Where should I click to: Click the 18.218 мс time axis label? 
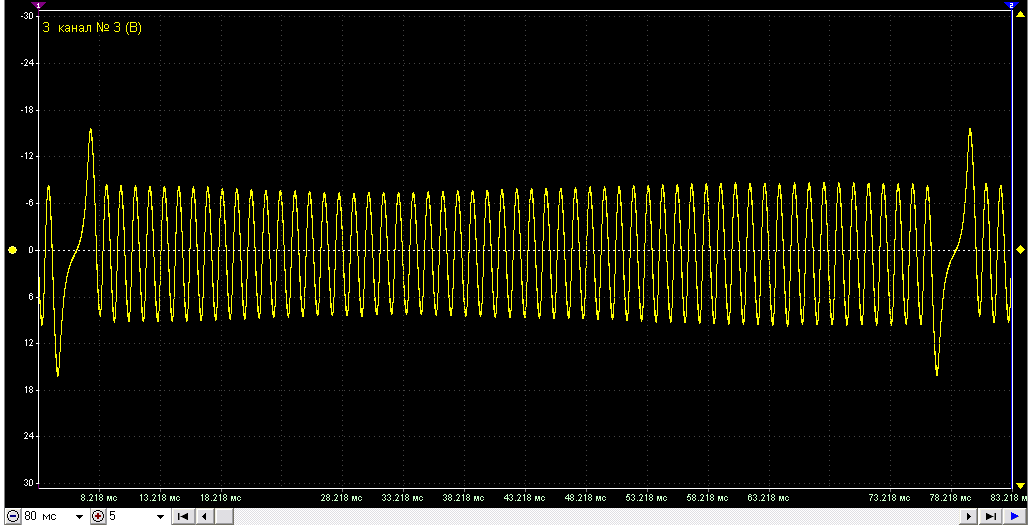coord(220,498)
